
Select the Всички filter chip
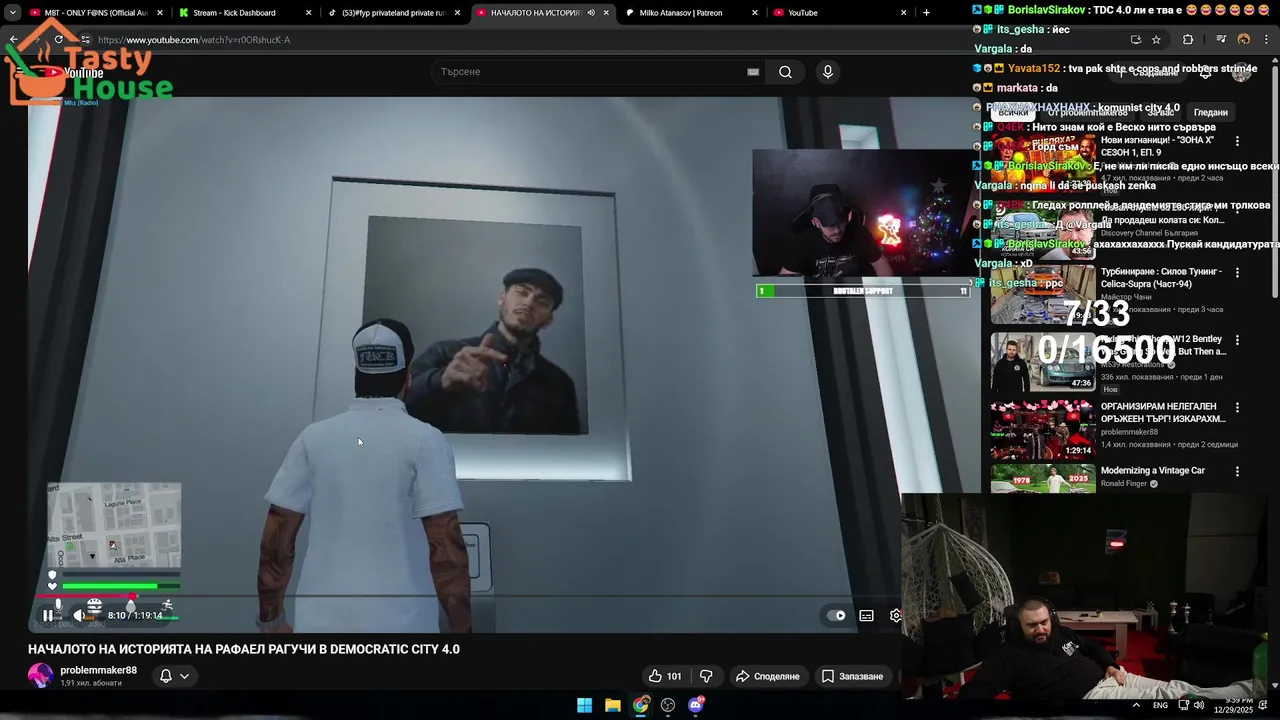[1012, 113]
